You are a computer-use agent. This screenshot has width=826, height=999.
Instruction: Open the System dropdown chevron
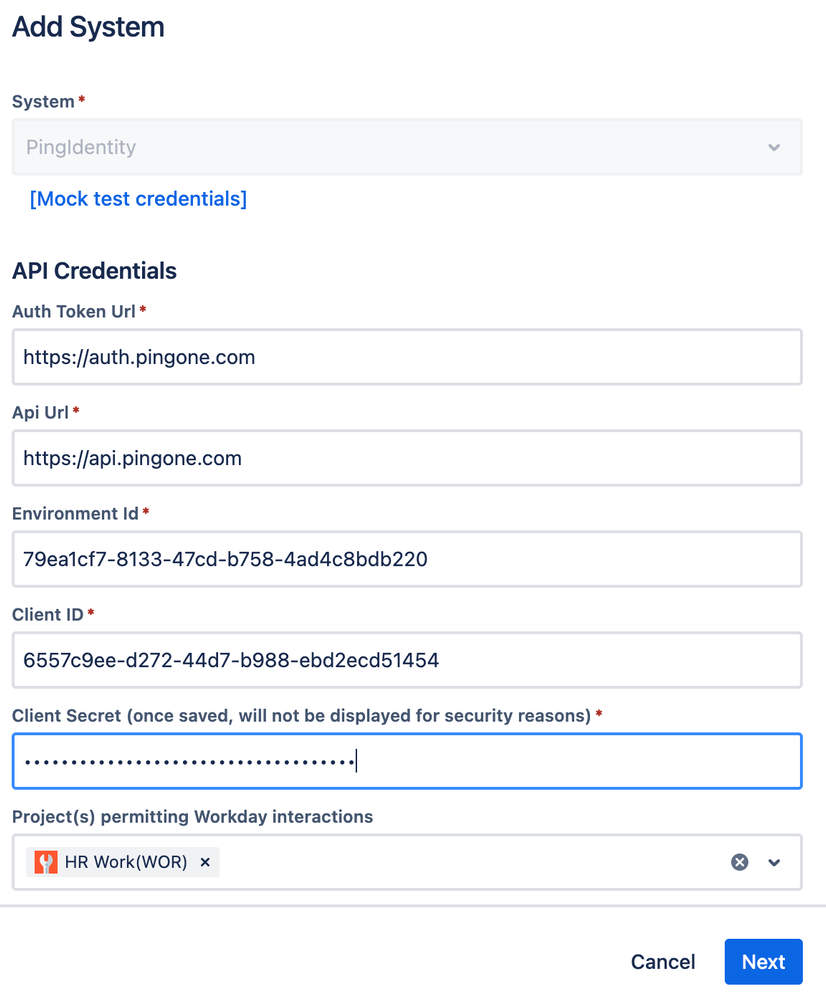774,148
